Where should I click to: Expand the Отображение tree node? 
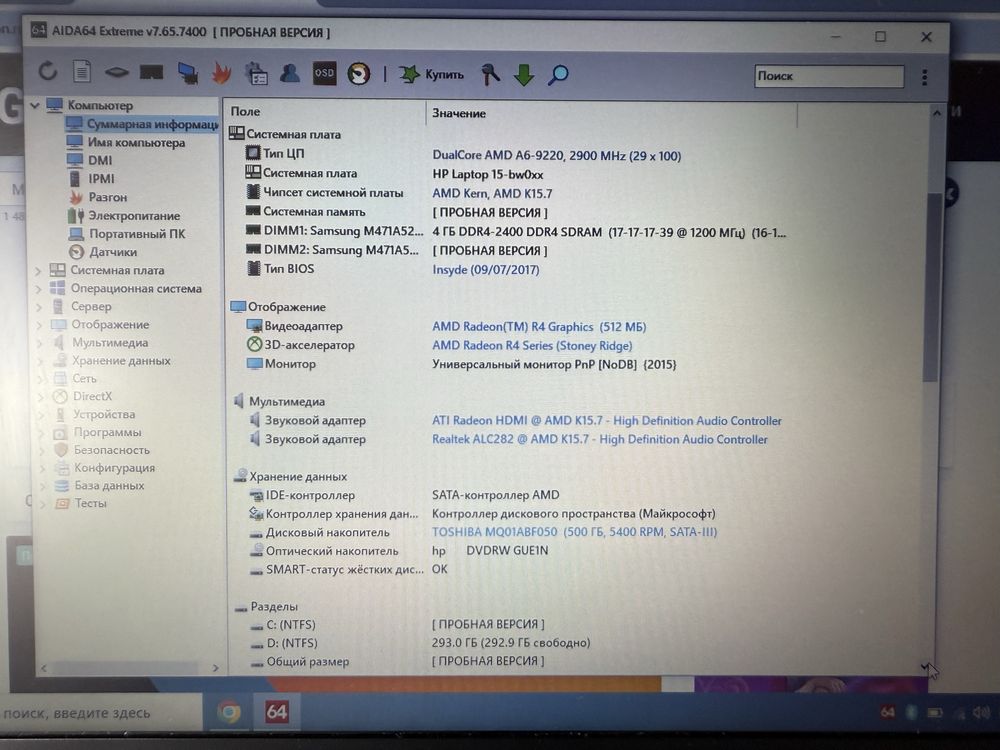40,325
